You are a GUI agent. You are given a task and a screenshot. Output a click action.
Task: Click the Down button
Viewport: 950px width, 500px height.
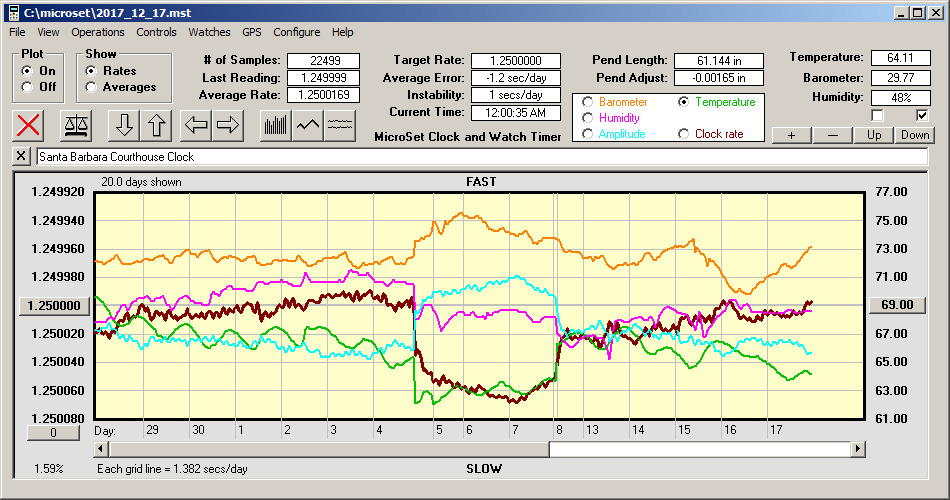(x=915, y=135)
